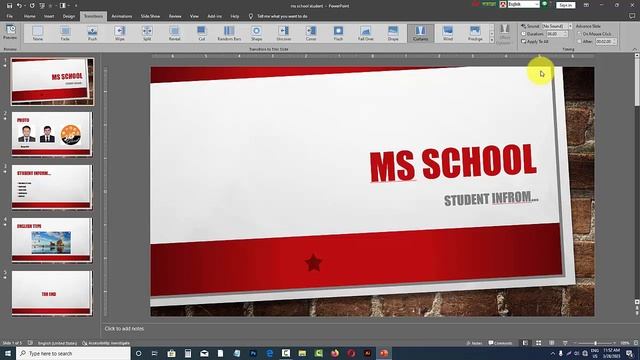Screen dimensions: 640x360
Task: Expand the transitions gallery More arrow
Action: 492,40
